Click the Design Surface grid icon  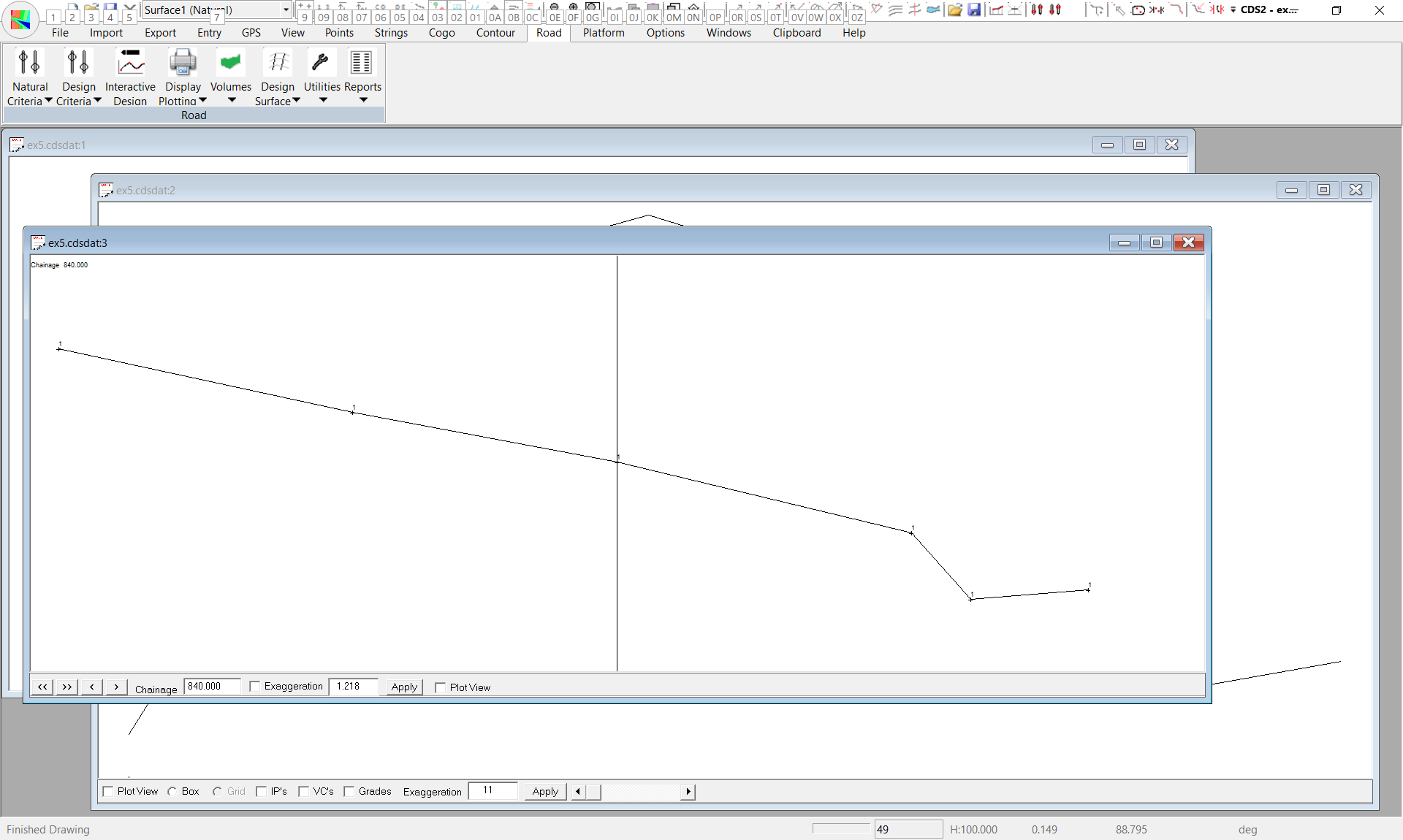coord(278,64)
